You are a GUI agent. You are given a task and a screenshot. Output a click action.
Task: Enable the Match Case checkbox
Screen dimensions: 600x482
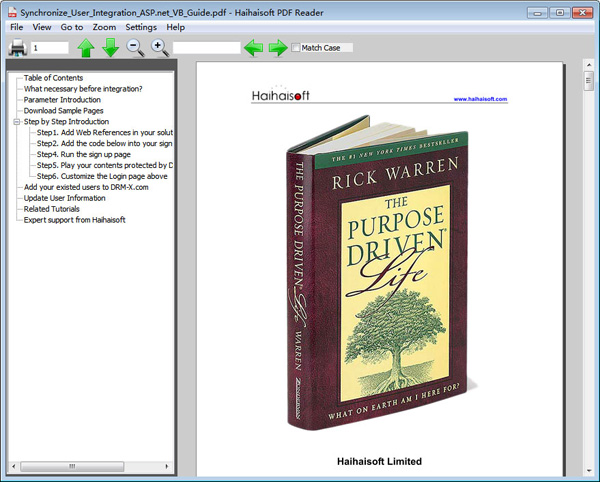(x=295, y=47)
